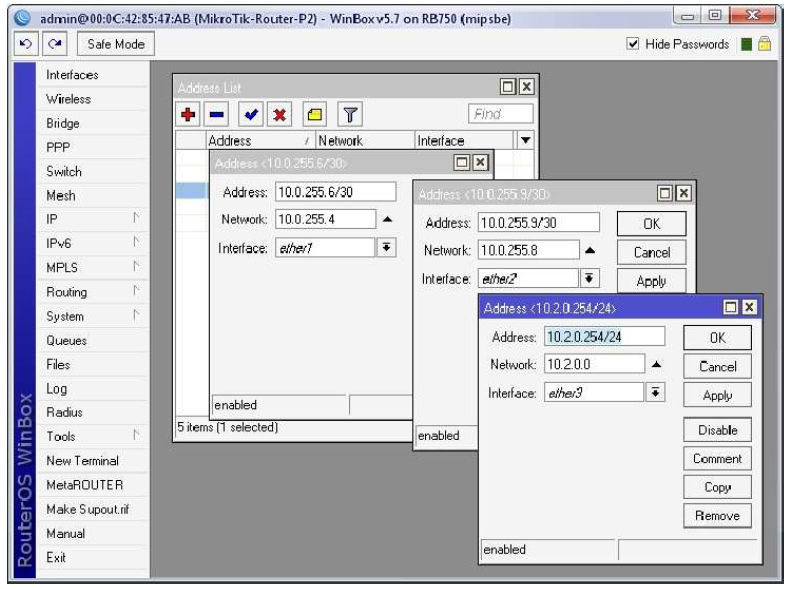The height and width of the screenshot is (589, 791).
Task: Open the MetaROUTER menu item
Action: 92,485
